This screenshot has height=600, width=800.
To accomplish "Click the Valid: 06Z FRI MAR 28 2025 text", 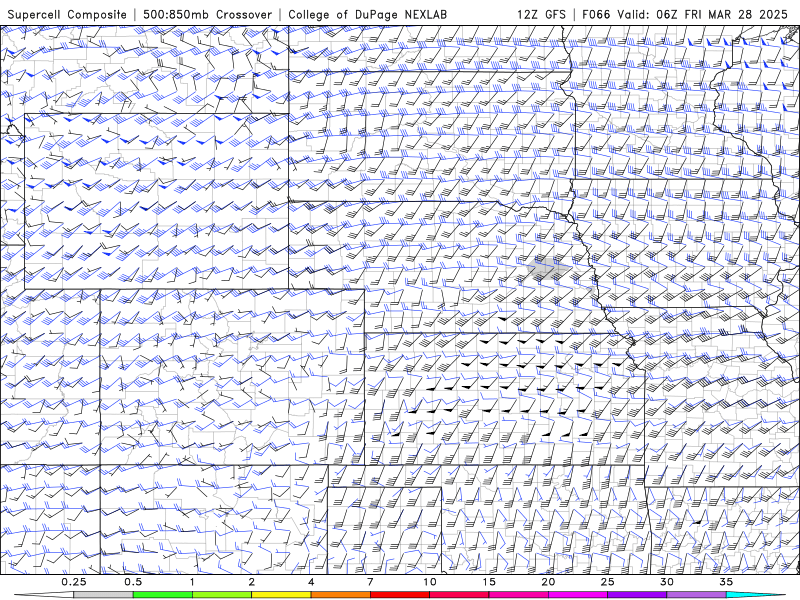I will tap(703, 14).
